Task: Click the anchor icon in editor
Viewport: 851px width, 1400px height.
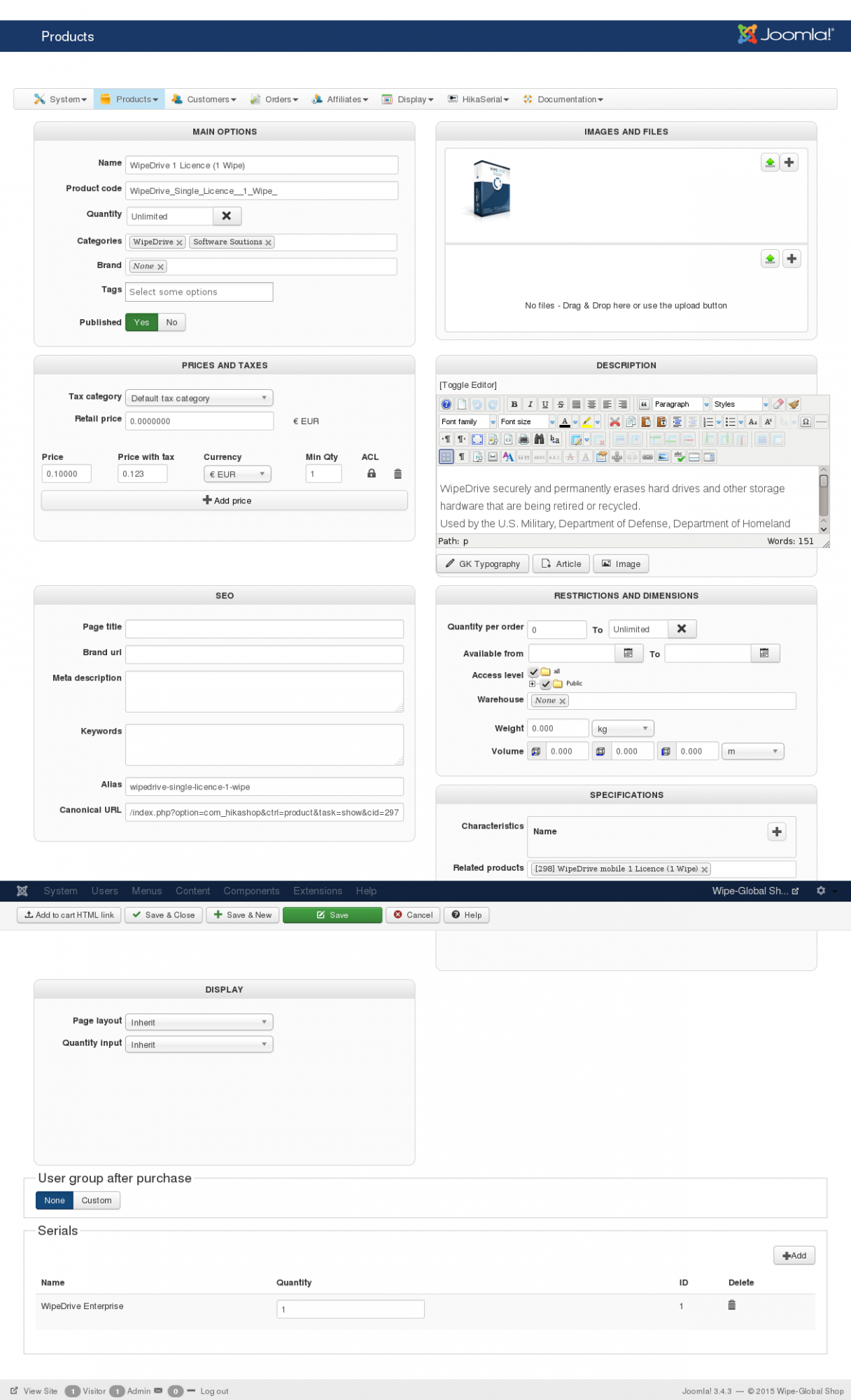Action: 617,456
